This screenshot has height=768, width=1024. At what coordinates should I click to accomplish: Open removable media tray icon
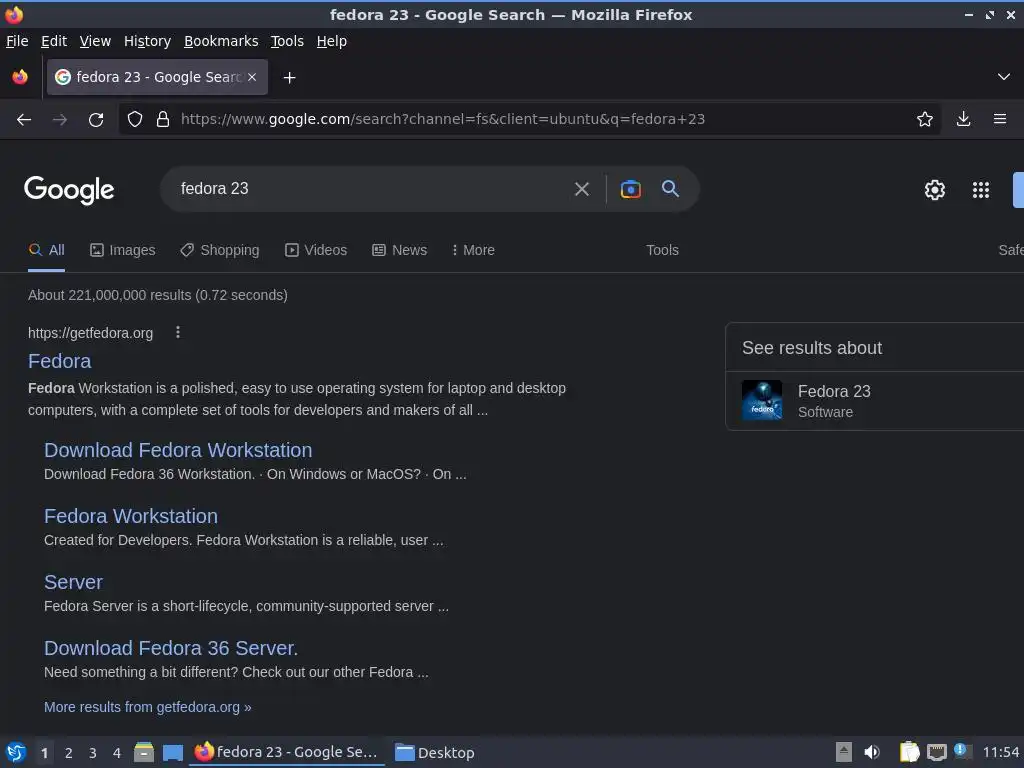click(844, 752)
